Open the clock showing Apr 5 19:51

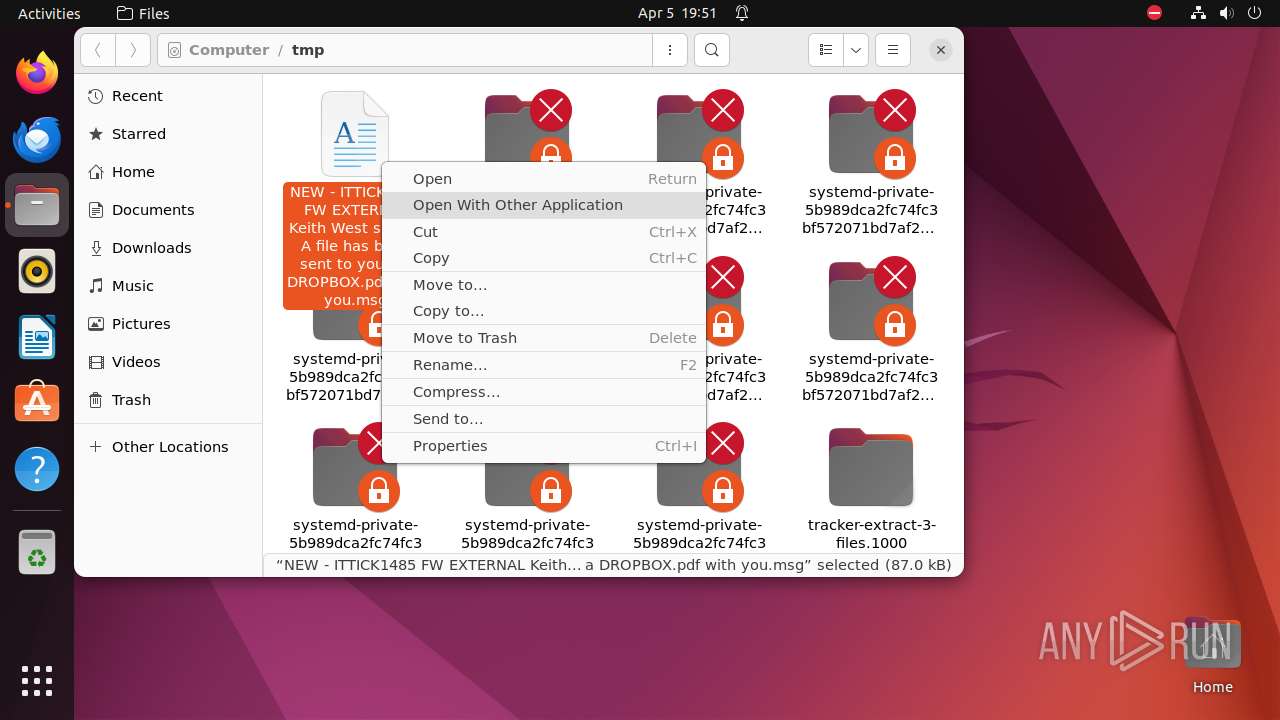coord(677,13)
